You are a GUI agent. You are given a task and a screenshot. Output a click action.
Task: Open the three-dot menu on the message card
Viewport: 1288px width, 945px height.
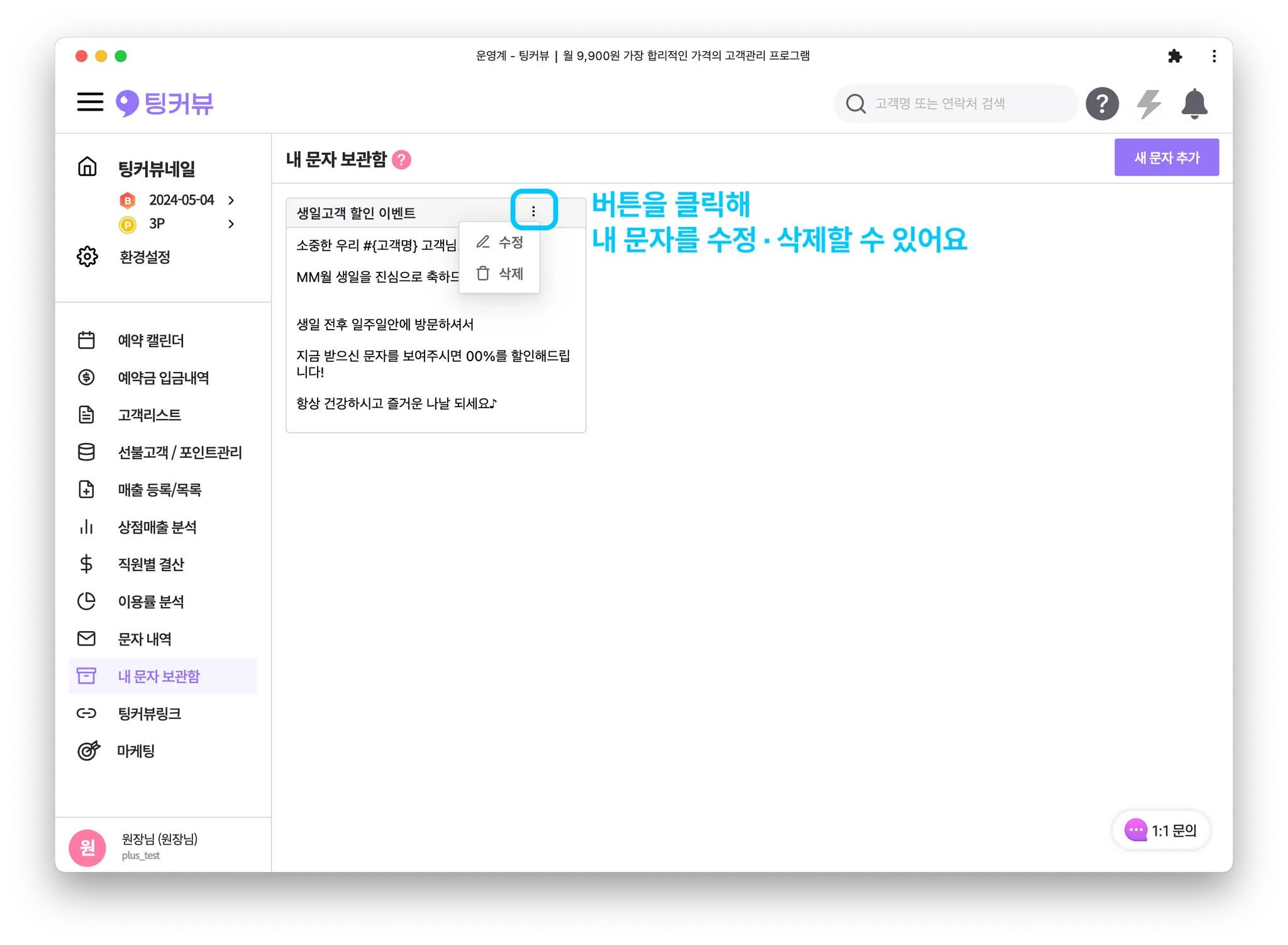533,211
